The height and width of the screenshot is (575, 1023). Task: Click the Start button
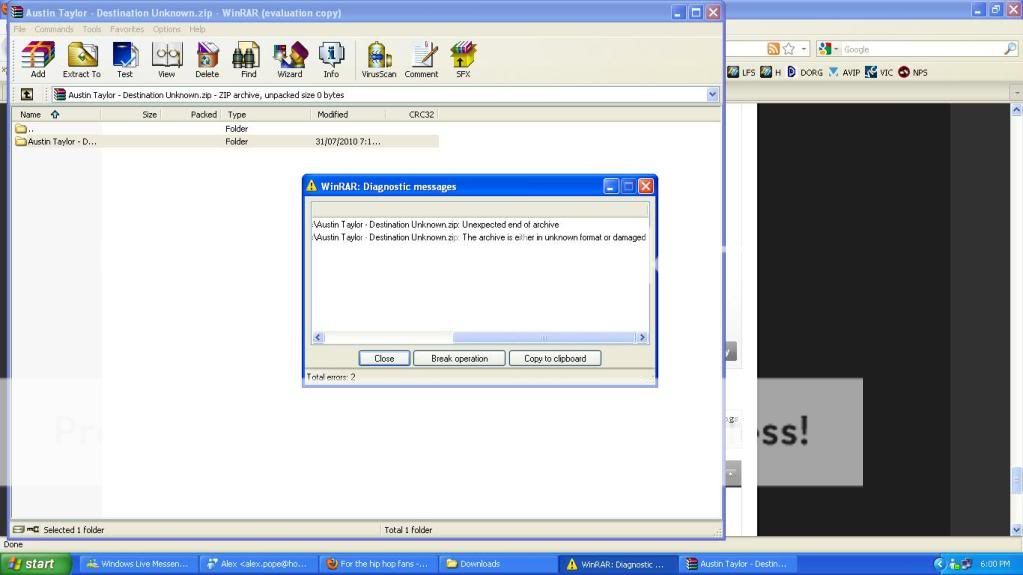coord(35,564)
